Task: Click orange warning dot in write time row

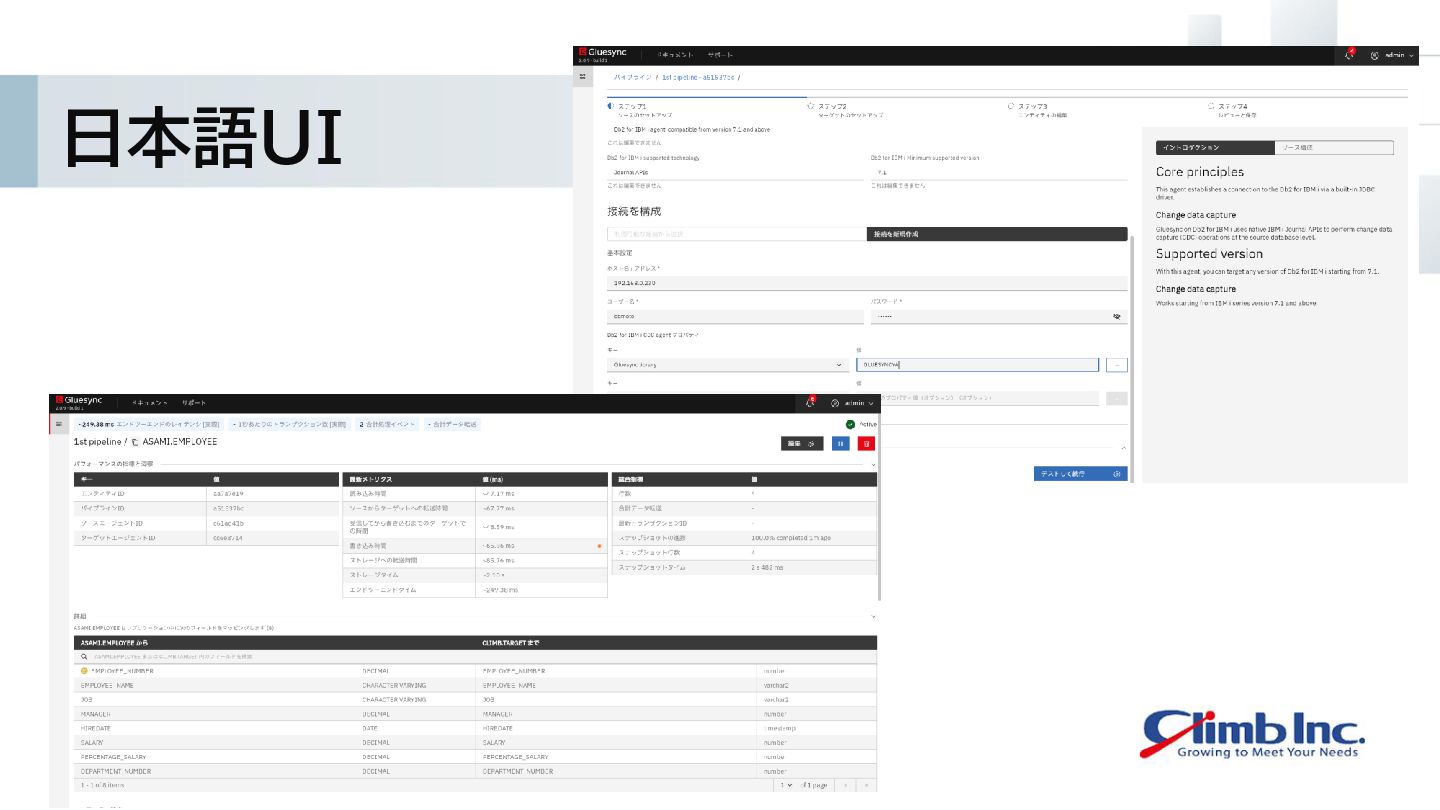Action: (599, 546)
